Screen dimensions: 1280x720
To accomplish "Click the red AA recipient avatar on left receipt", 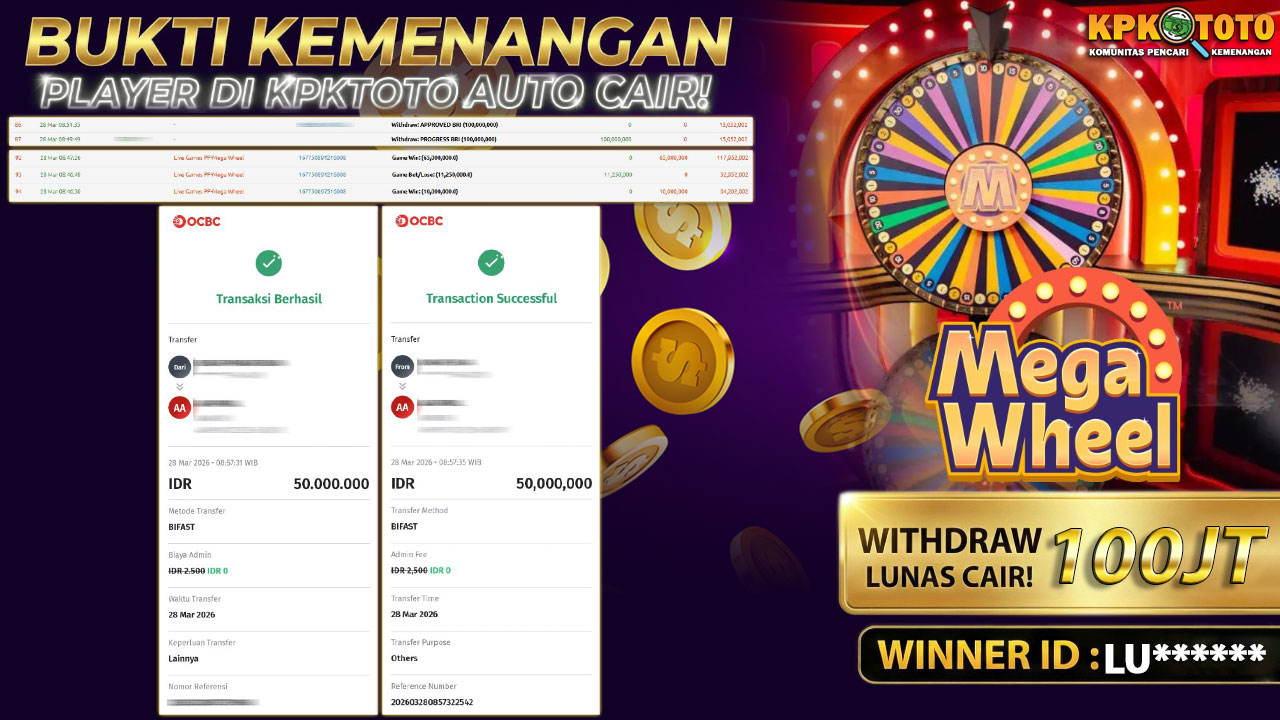I will (x=180, y=408).
